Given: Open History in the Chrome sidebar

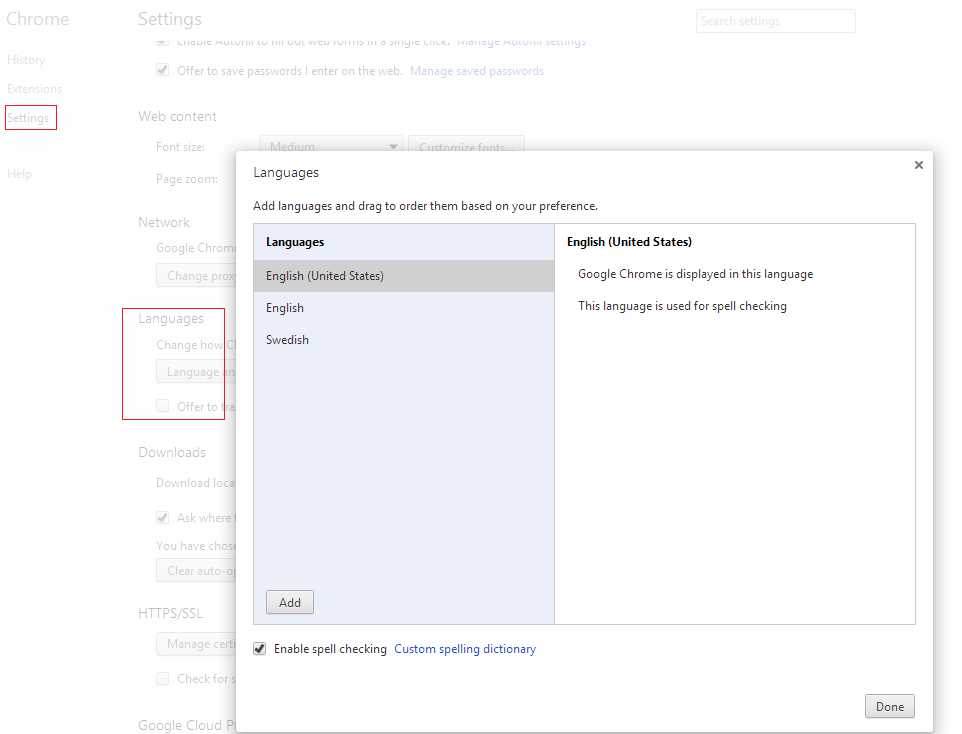Looking at the screenshot, I should point(25,60).
